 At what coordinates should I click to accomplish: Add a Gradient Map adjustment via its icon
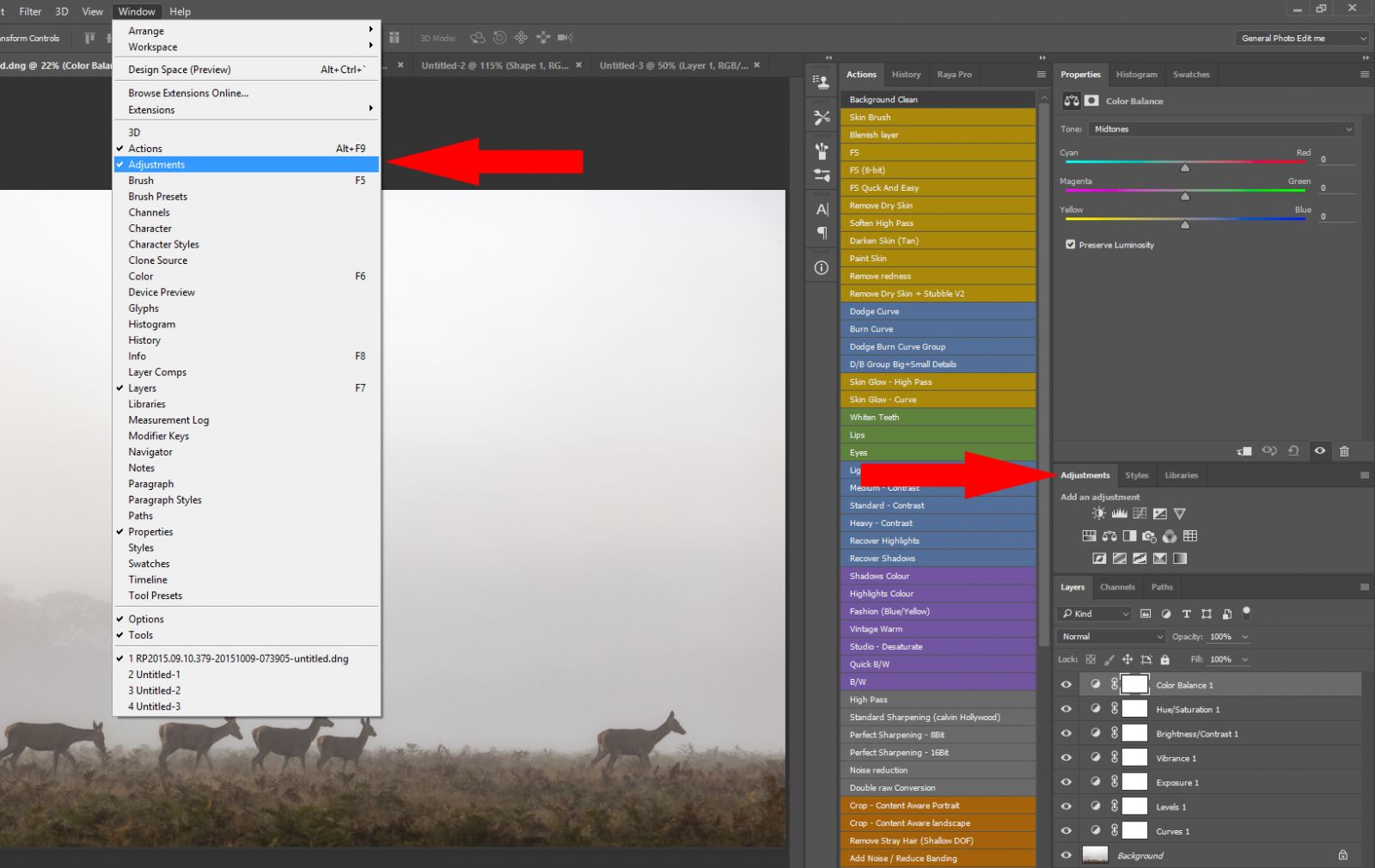tap(1179, 557)
